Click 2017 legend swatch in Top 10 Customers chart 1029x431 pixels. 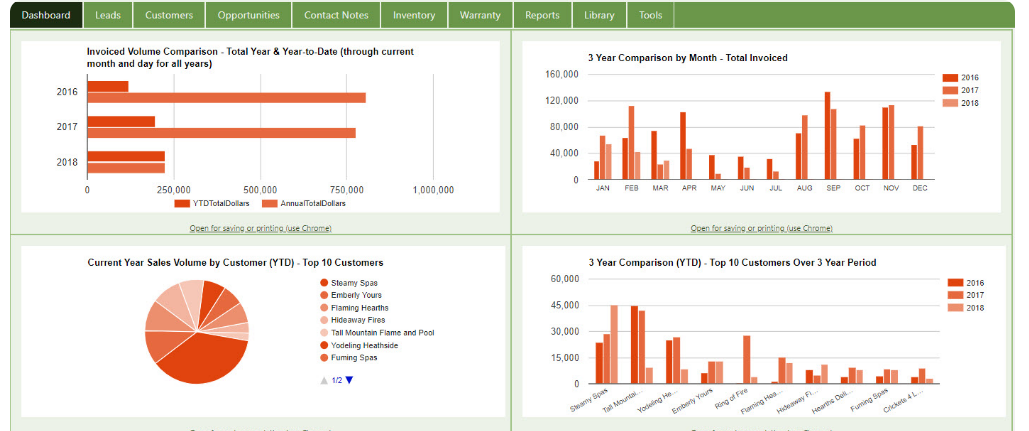tap(956, 295)
